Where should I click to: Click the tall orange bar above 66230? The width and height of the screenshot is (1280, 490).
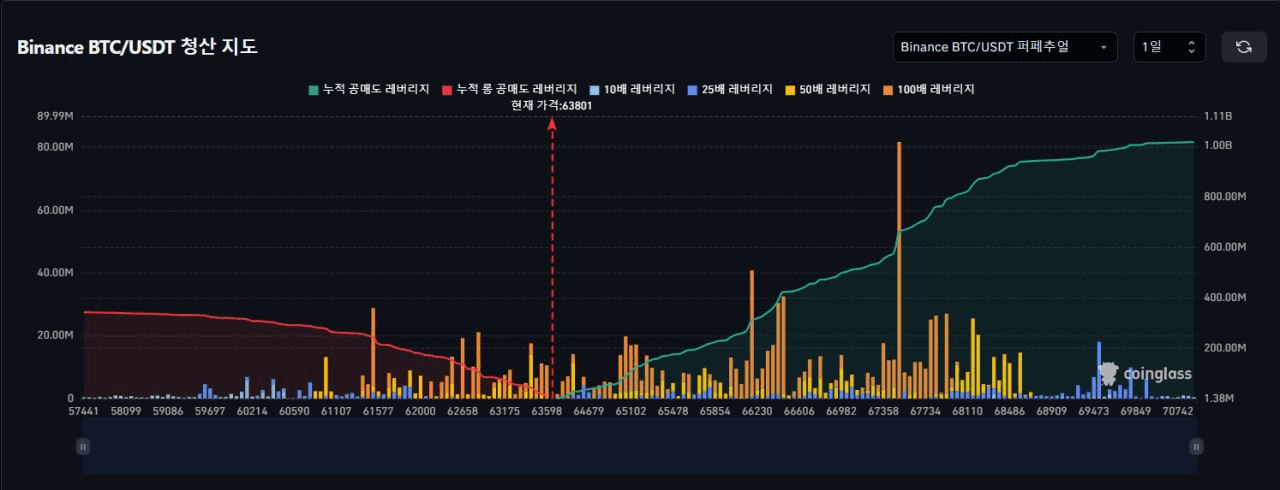[x=752, y=333]
